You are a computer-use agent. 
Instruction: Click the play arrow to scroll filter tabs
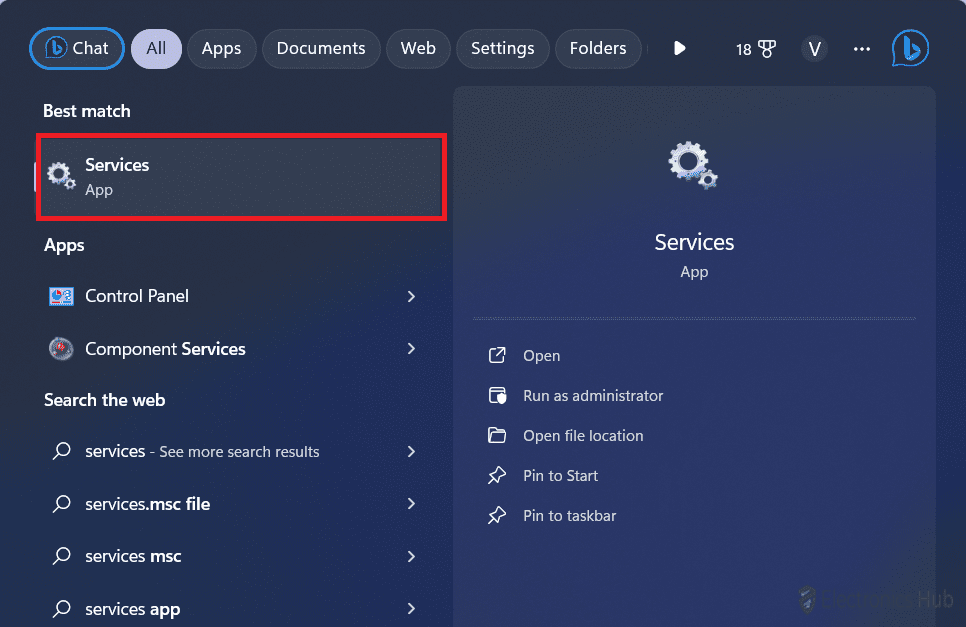click(680, 48)
